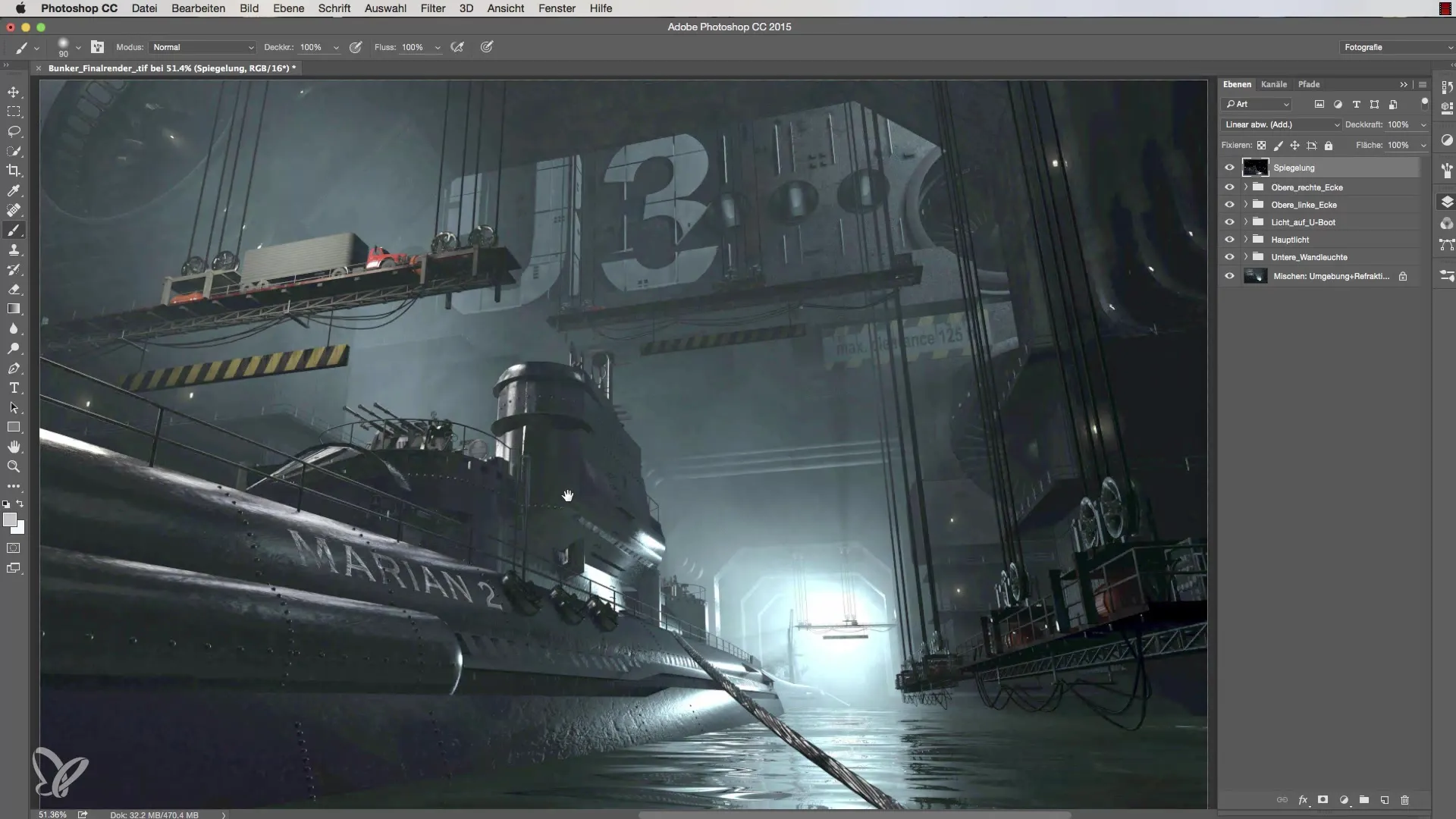The width and height of the screenshot is (1456, 819).
Task: Select the Eraser tool
Action: 14,289
